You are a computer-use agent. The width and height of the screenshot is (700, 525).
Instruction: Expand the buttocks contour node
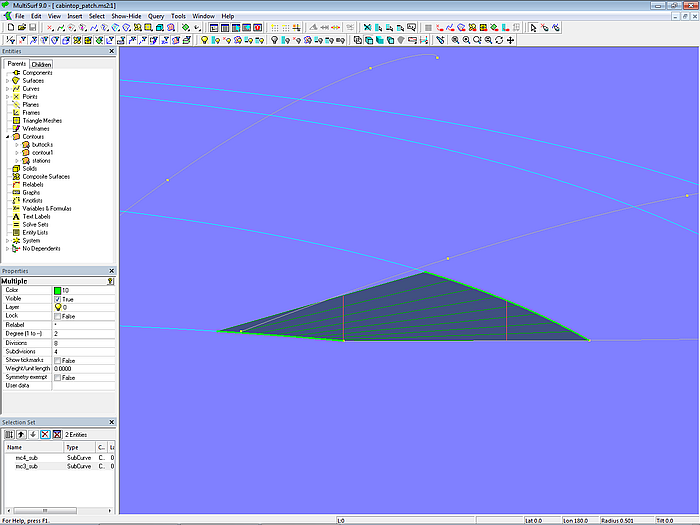click(16, 145)
